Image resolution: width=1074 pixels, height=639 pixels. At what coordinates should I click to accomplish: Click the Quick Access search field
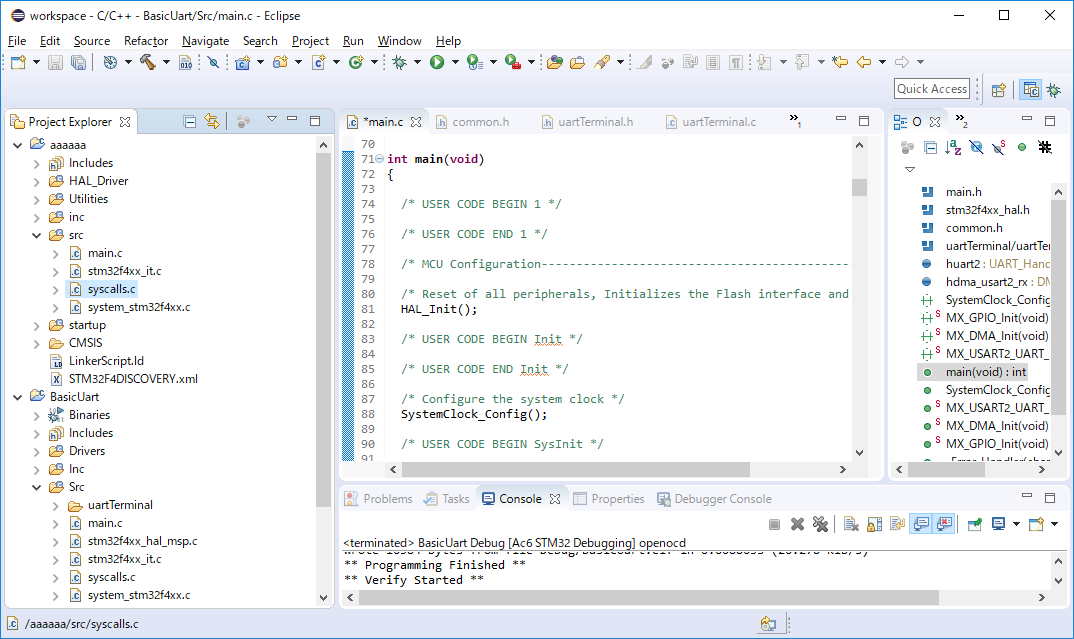tap(932, 89)
